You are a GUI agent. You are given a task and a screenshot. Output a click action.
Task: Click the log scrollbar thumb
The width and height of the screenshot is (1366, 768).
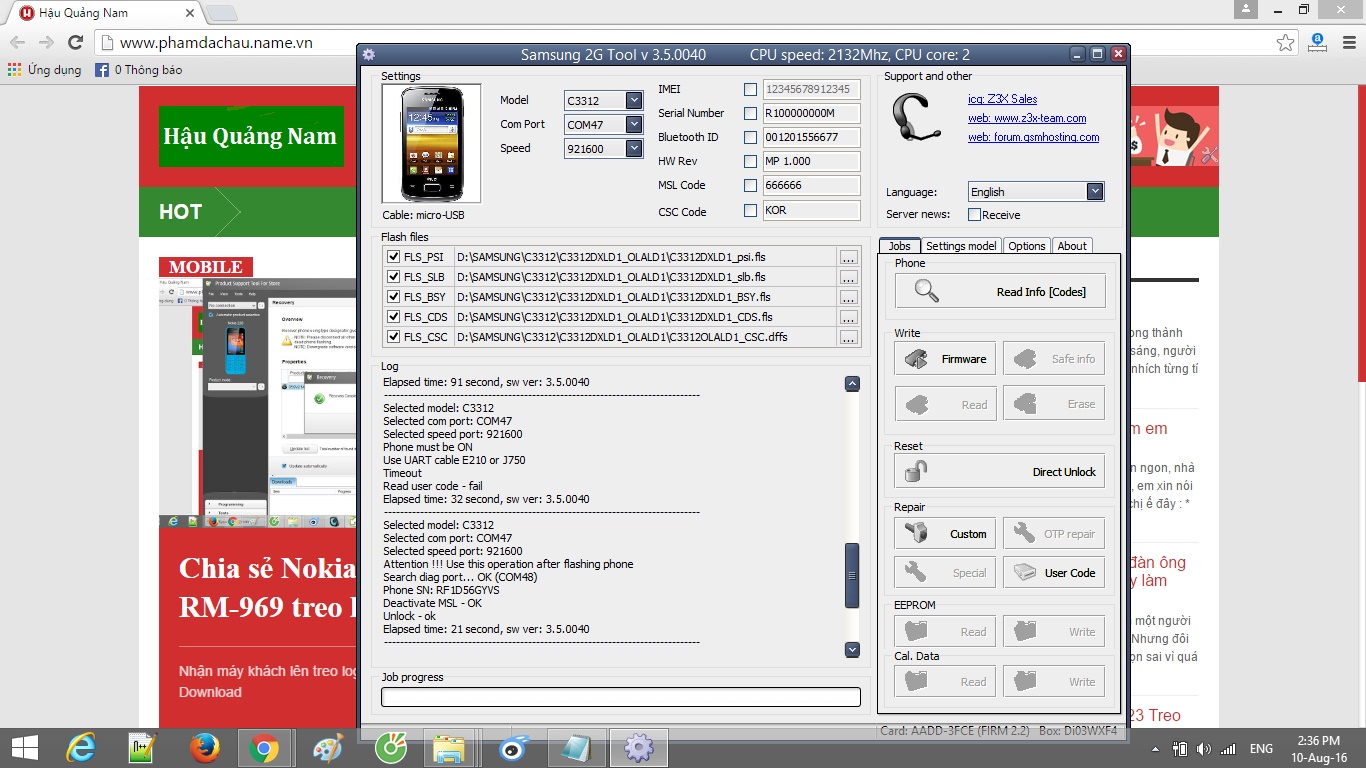852,575
